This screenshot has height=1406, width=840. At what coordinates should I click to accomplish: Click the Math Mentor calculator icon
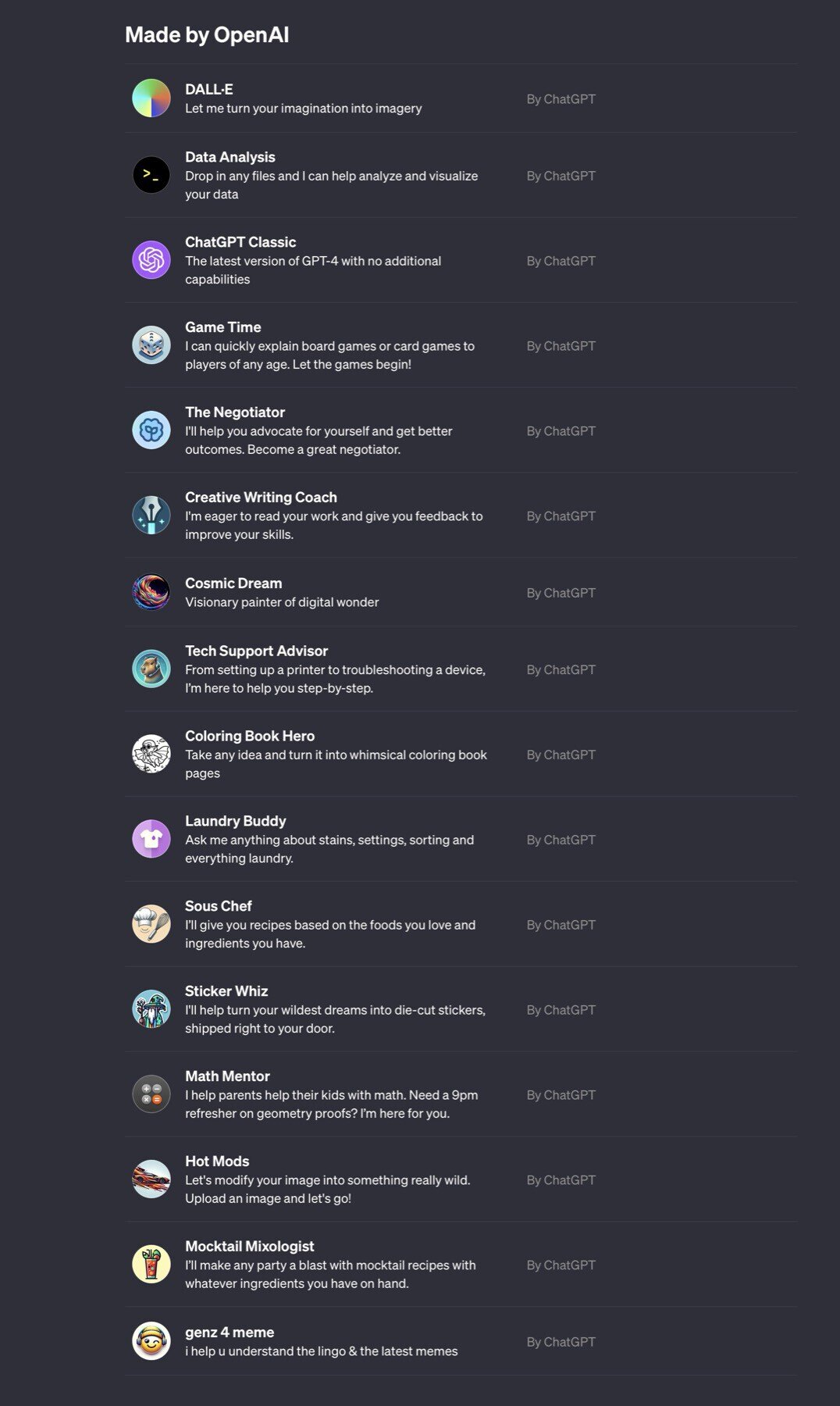tap(151, 1094)
